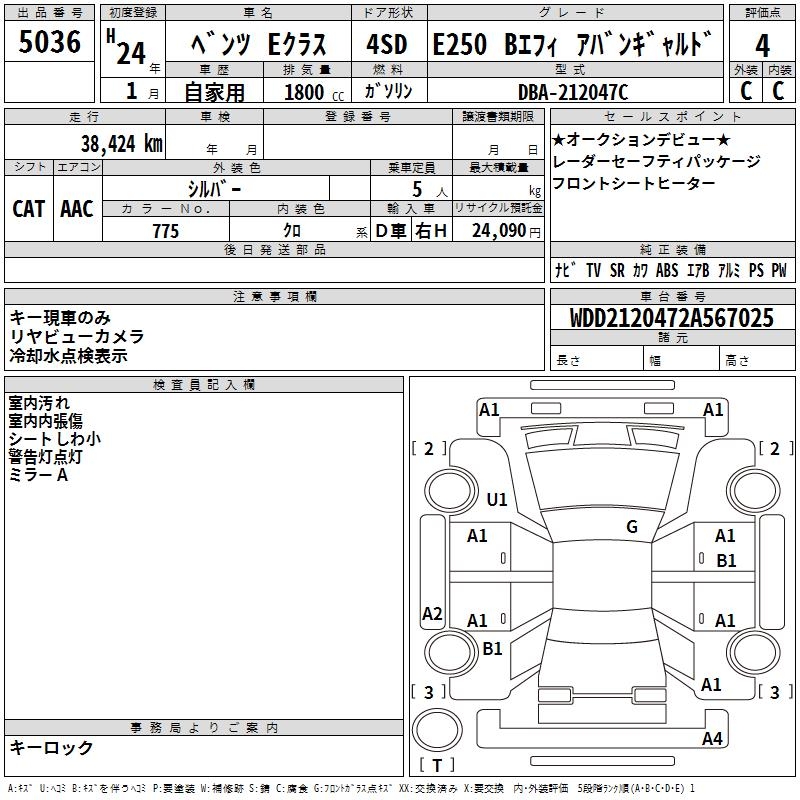The width and height of the screenshot is (800, 800).
Task: Select the ナビ equipment code
Action: tap(566, 270)
